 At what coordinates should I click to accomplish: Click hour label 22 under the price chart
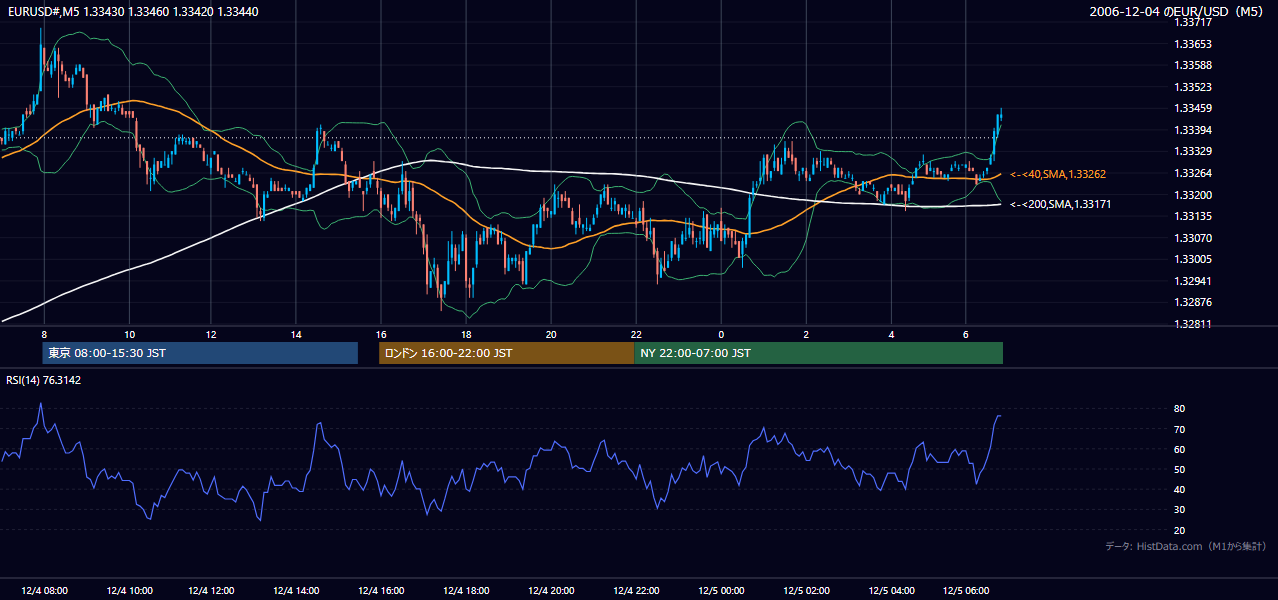click(636, 333)
